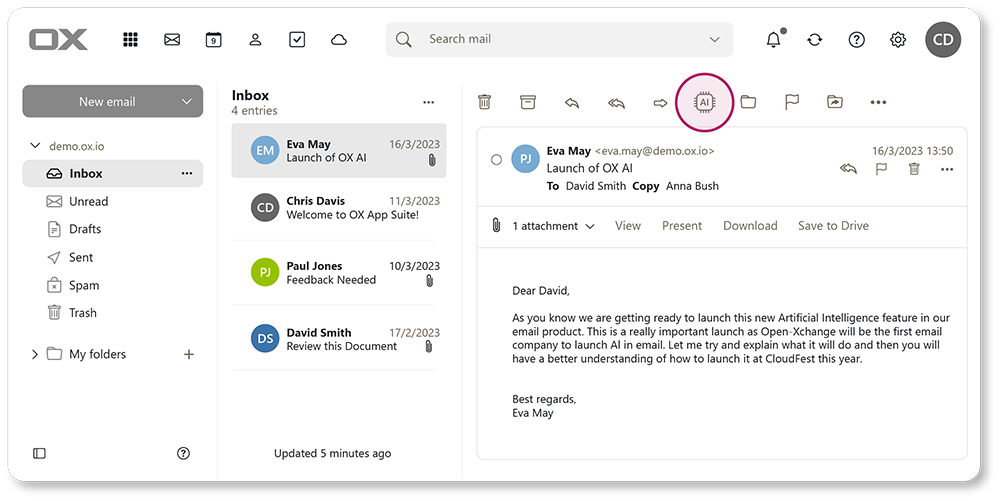Delete the email using toolbar trash icon

[484, 102]
